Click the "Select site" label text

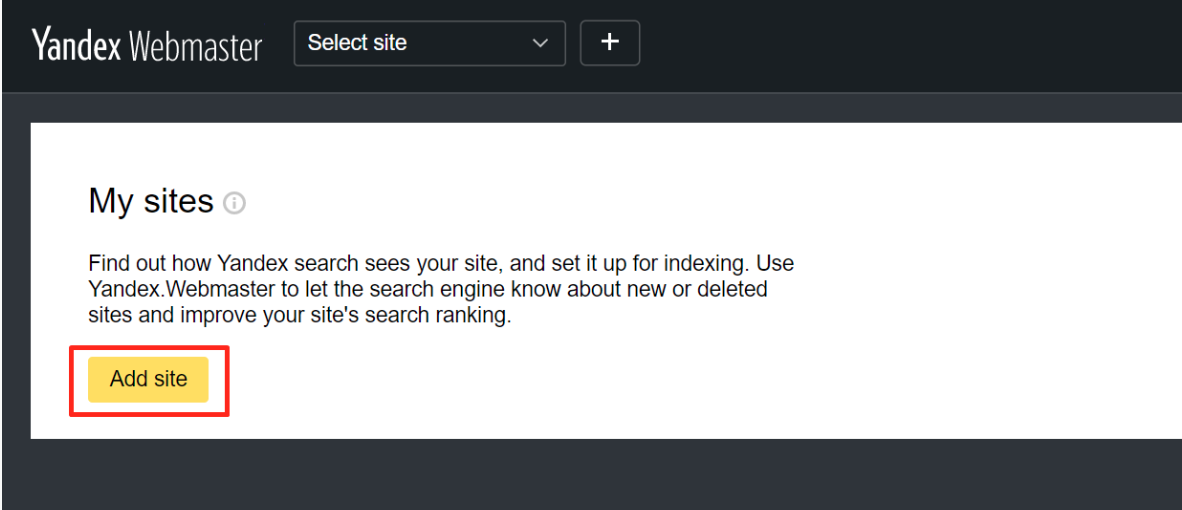pos(357,43)
